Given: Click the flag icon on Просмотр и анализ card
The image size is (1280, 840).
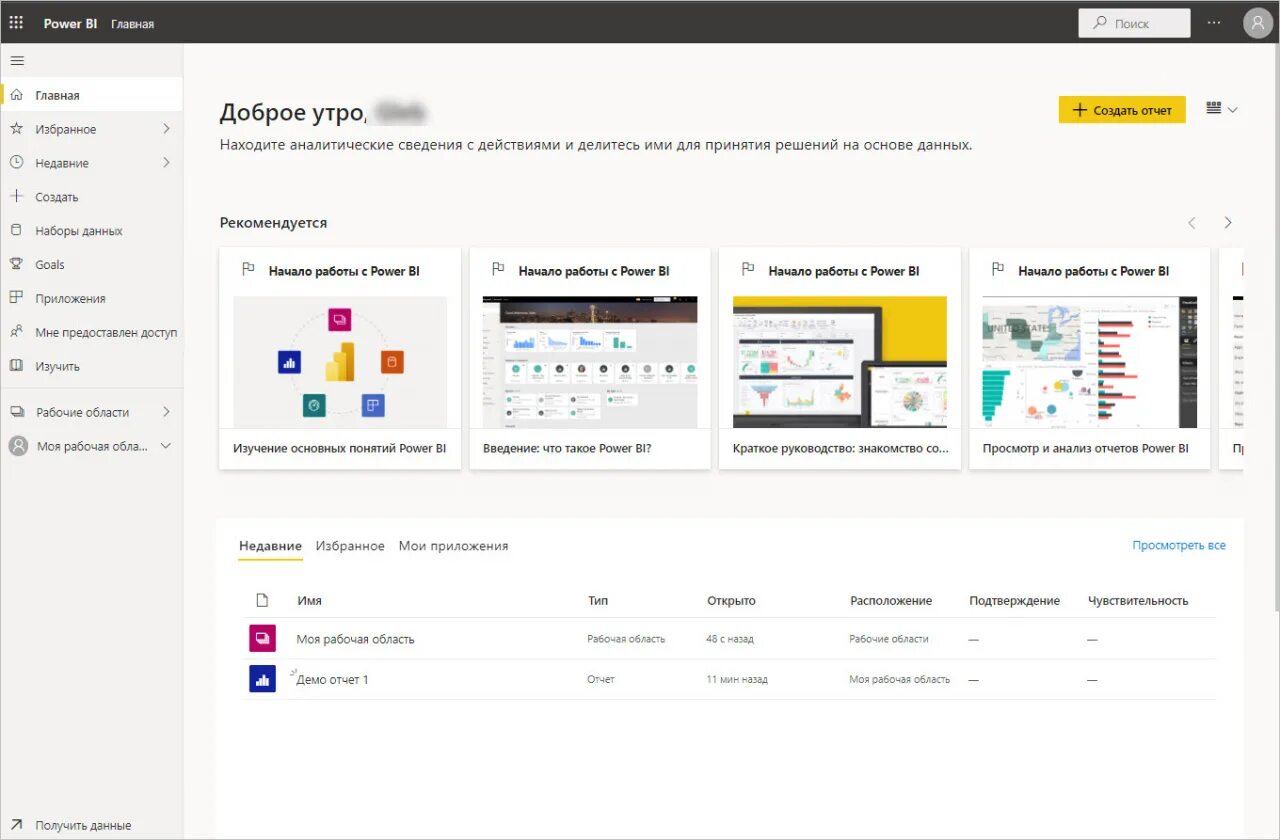Looking at the screenshot, I should click(x=998, y=270).
